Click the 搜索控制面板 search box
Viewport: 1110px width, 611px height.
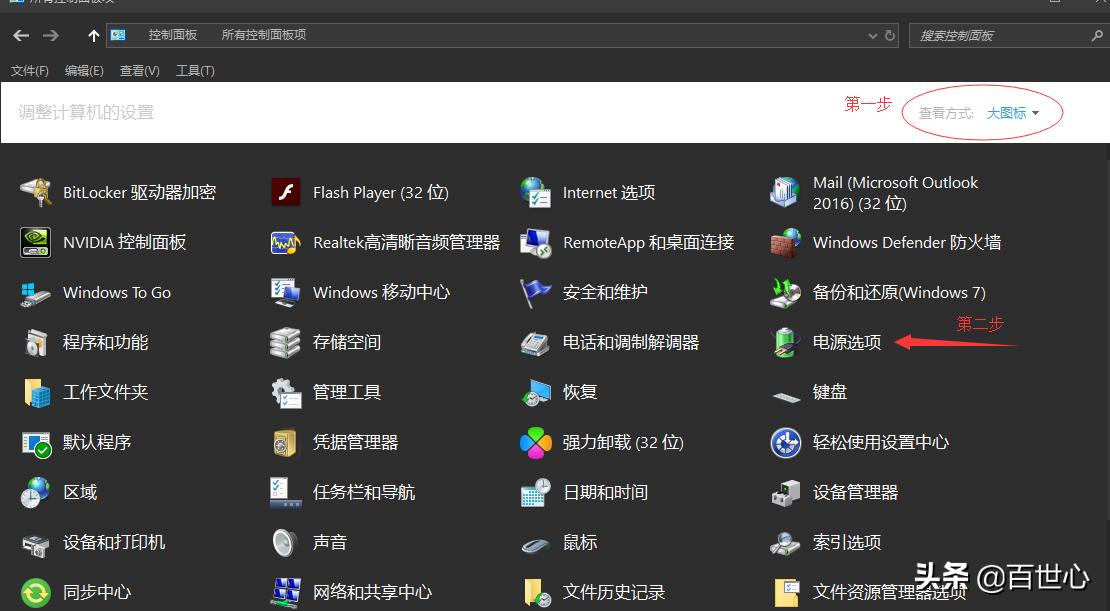click(1000, 35)
